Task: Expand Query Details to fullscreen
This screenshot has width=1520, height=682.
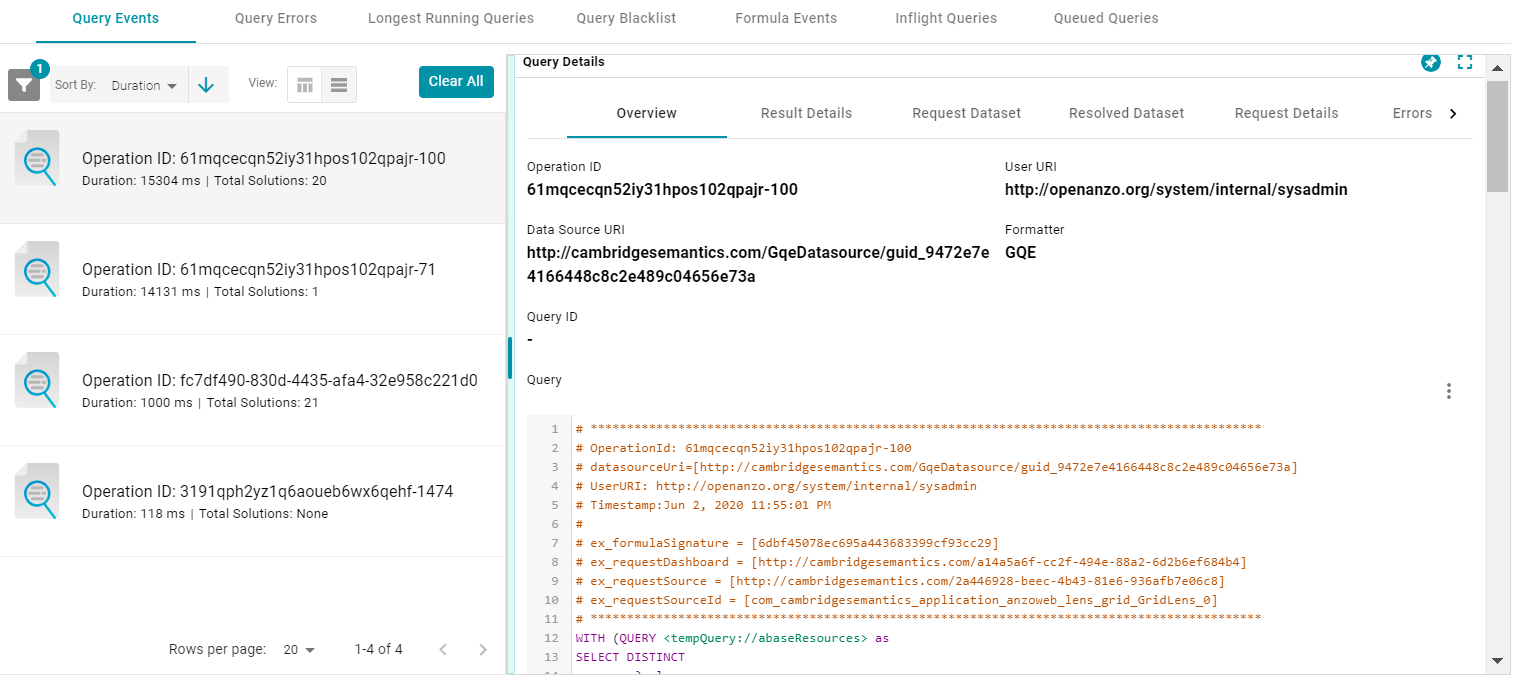Action: pos(1465,62)
